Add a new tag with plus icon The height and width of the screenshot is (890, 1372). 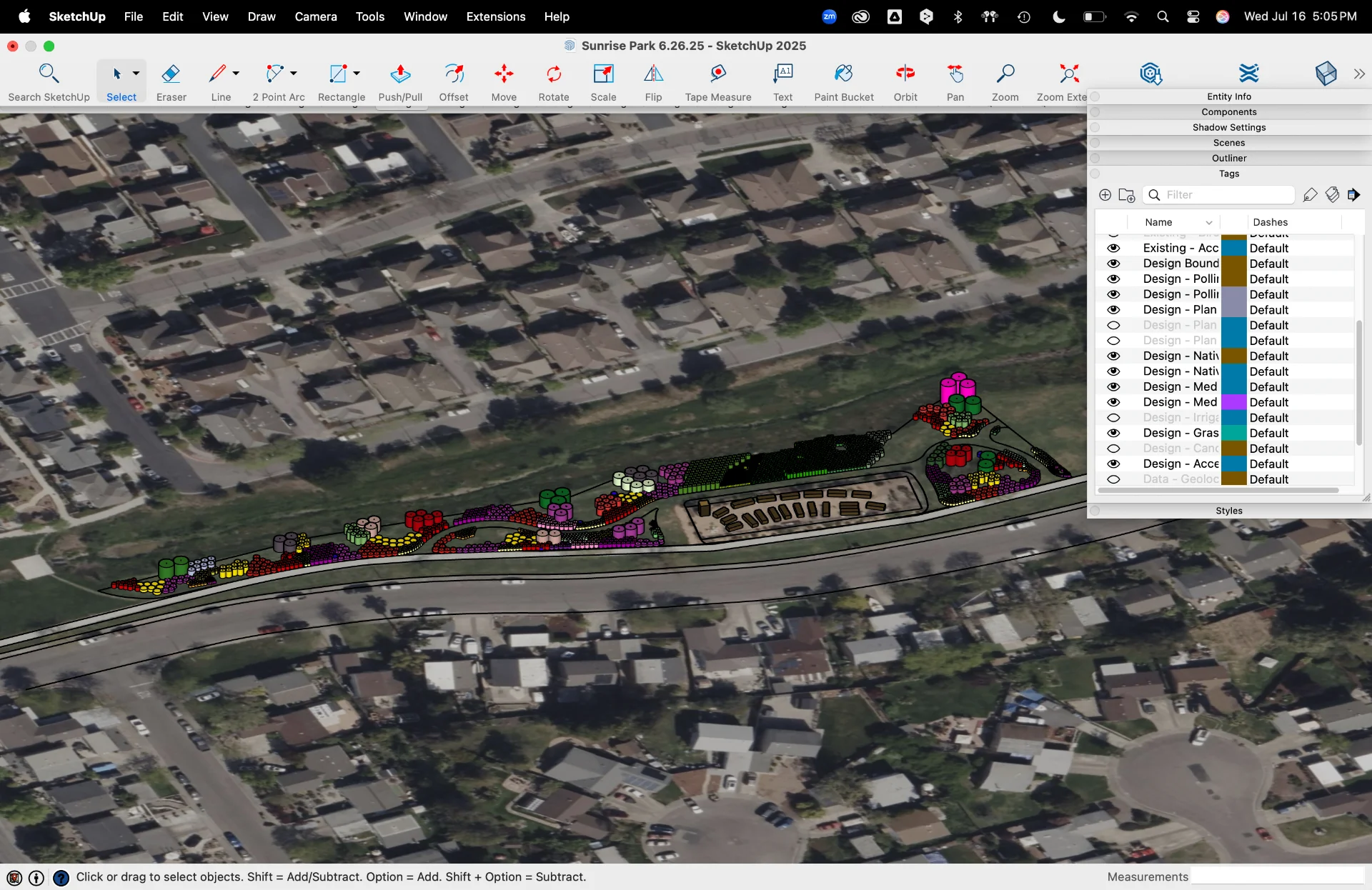[1105, 195]
